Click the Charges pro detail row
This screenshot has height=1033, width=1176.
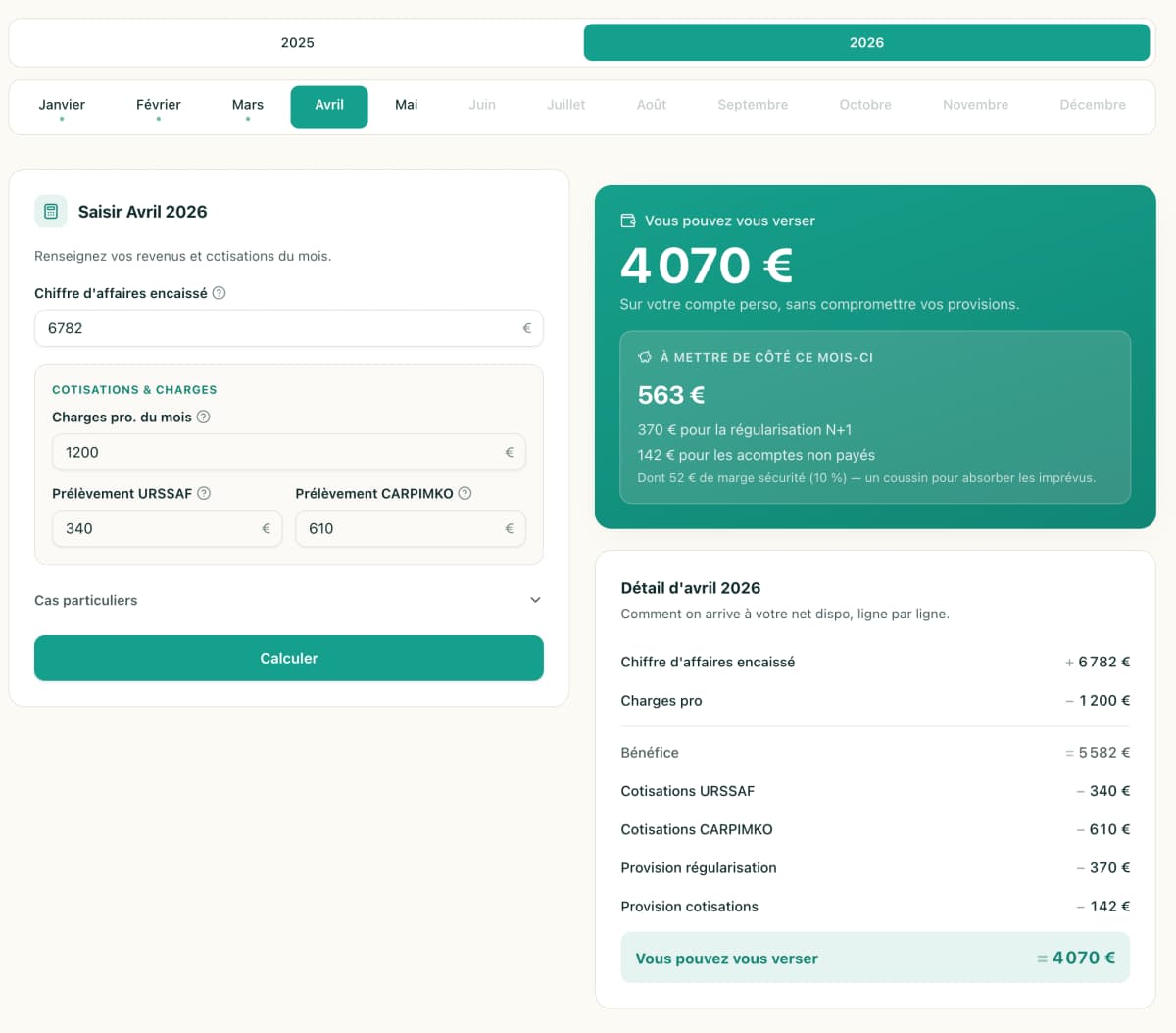click(875, 701)
